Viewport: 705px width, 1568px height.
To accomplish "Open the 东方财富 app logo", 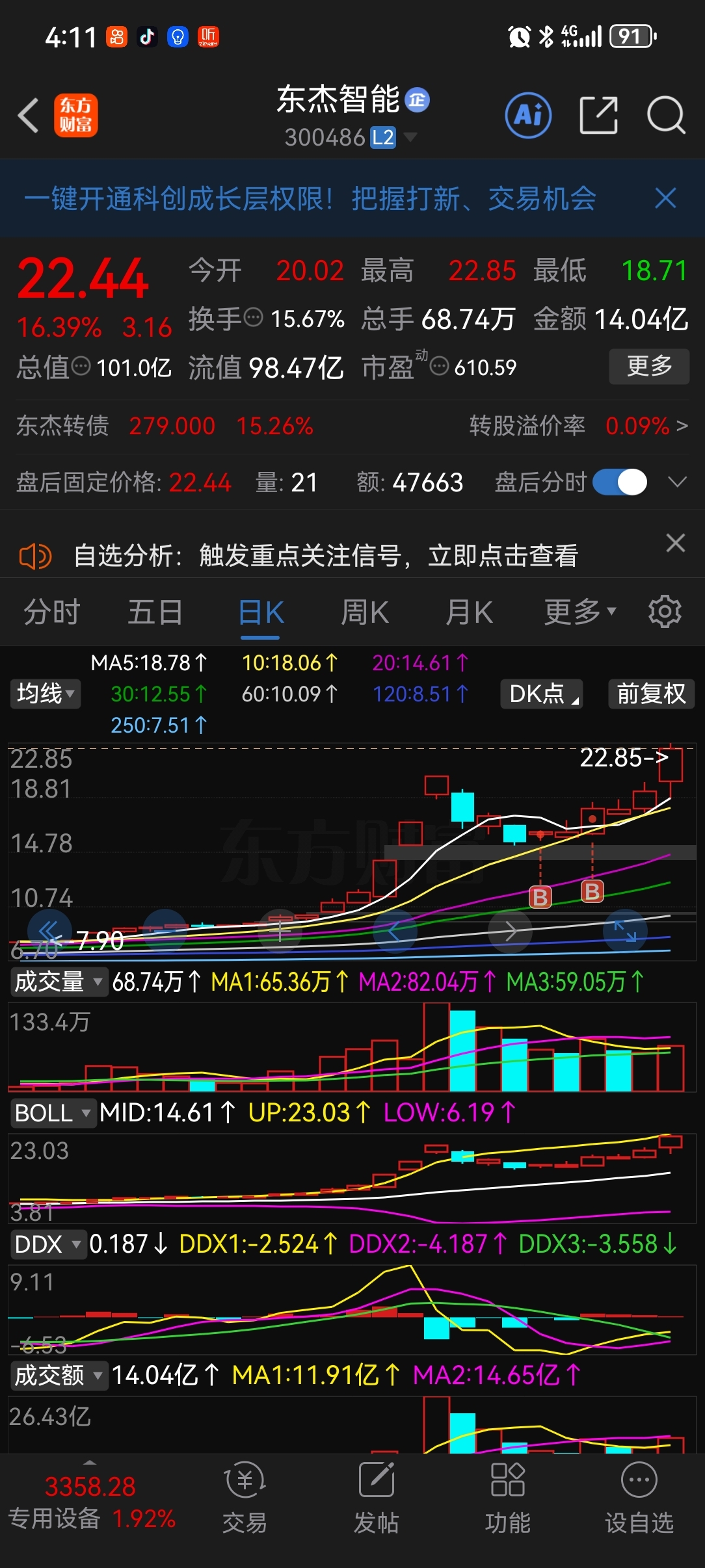I will [76, 115].
